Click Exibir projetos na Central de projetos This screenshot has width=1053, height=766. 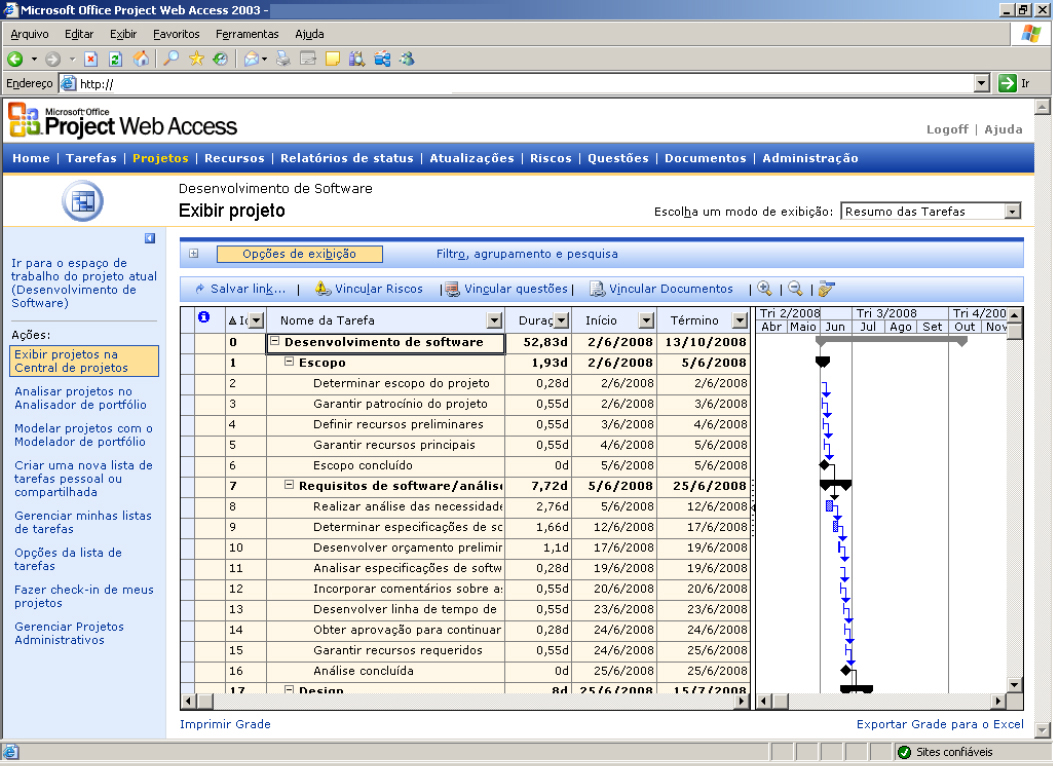(x=84, y=361)
